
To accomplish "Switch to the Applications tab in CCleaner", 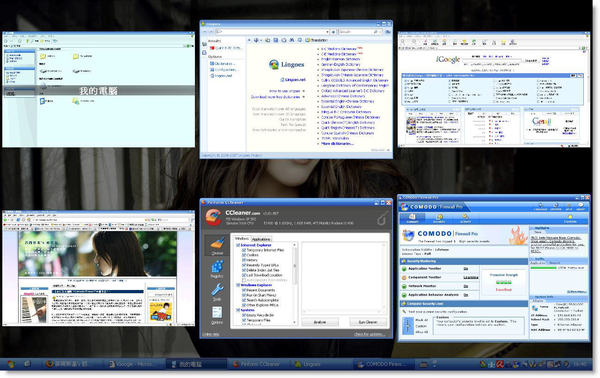I will tap(261, 239).
